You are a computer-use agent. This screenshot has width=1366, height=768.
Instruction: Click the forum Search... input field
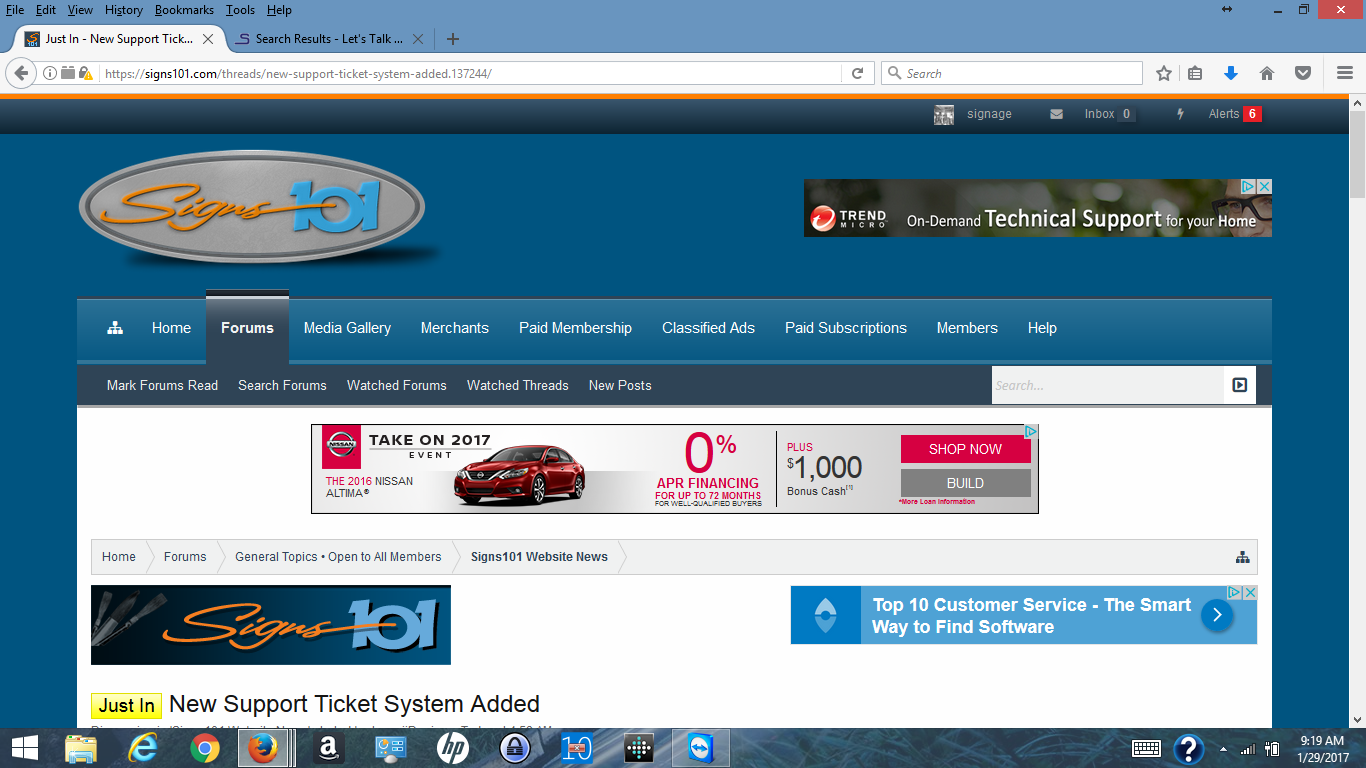(x=1108, y=385)
